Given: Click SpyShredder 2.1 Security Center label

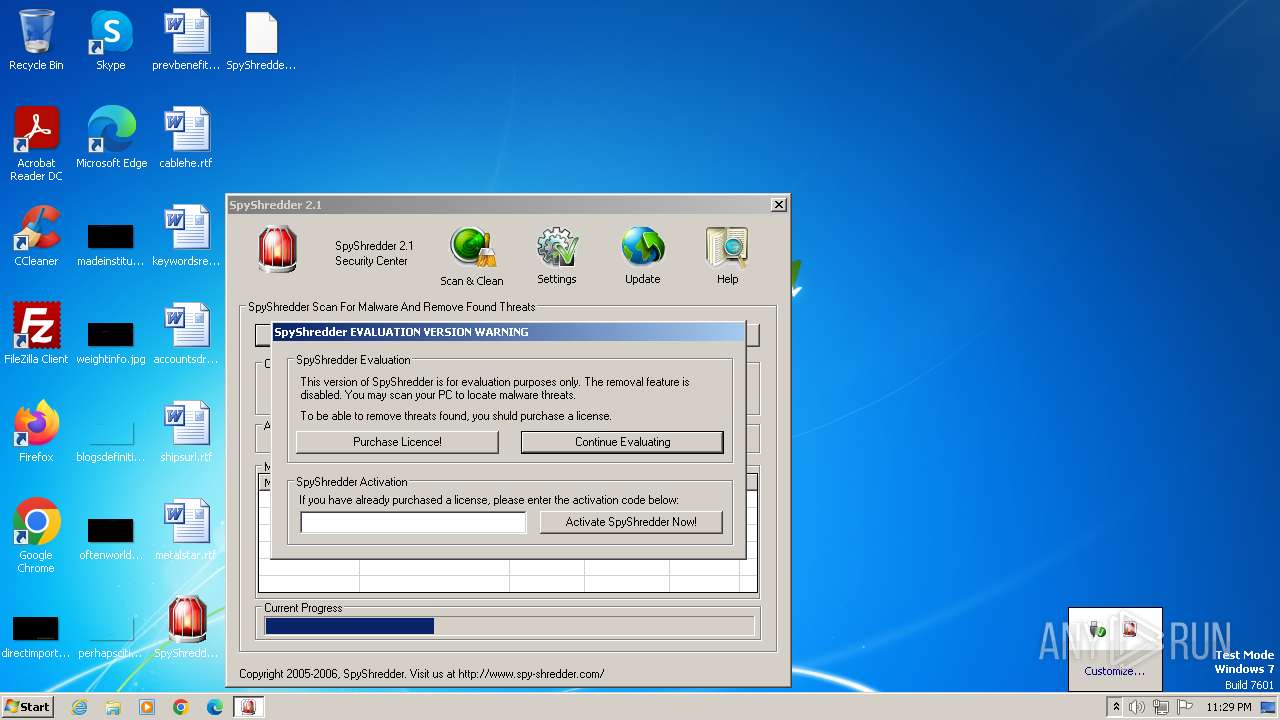Looking at the screenshot, I should point(373,253).
